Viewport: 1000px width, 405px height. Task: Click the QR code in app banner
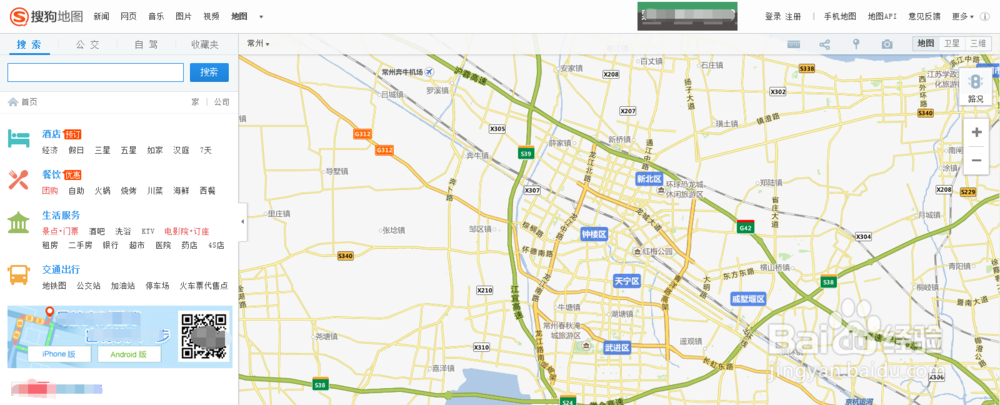pyautogui.click(x=203, y=336)
